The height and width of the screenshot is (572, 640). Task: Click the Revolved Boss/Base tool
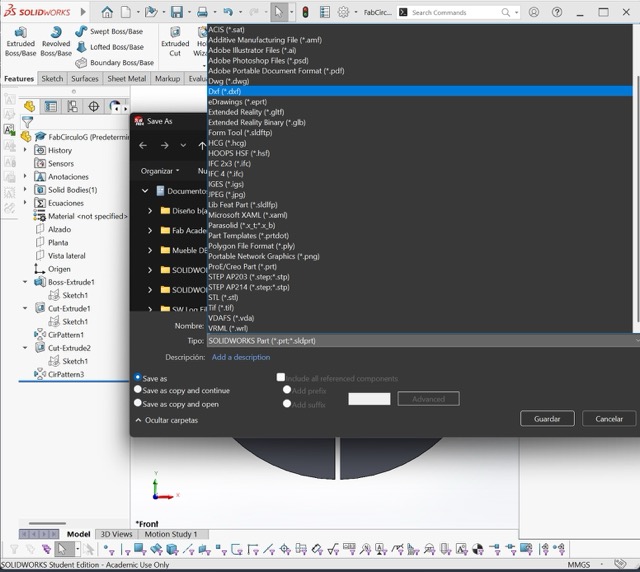(56, 42)
